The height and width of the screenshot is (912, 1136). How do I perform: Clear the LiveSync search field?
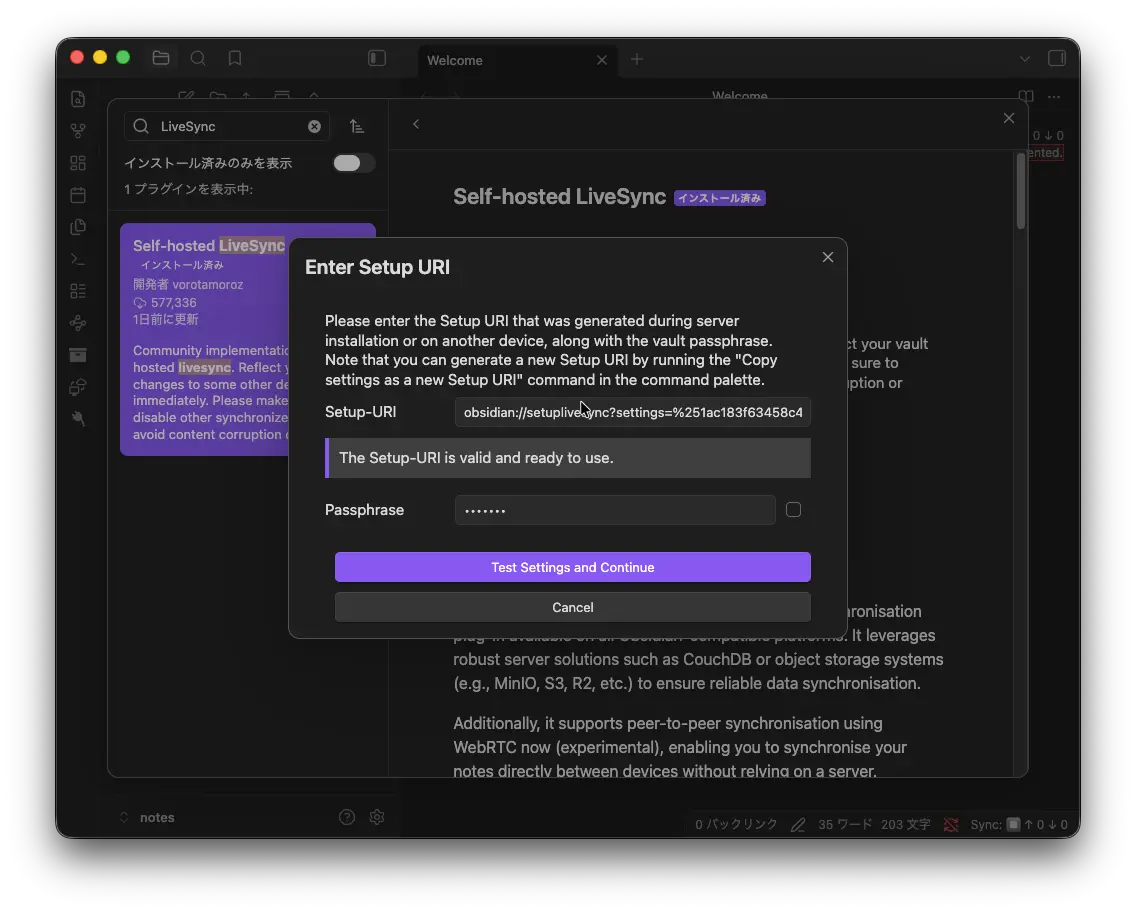(x=314, y=126)
